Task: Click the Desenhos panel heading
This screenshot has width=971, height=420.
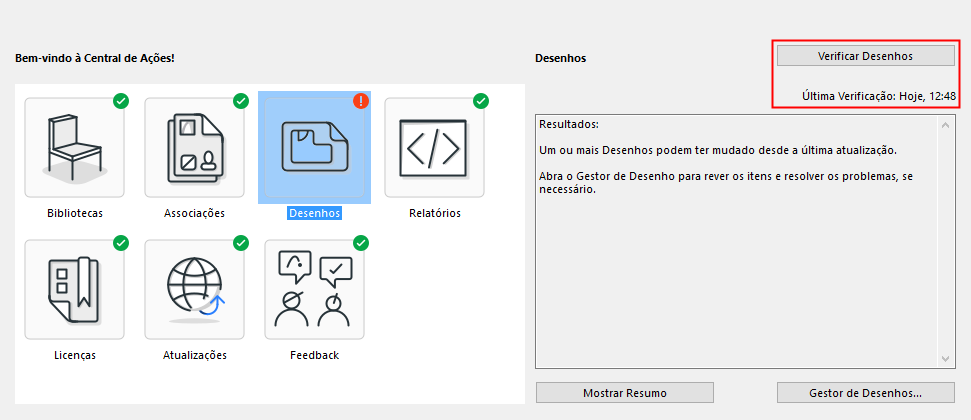Action: pos(560,58)
